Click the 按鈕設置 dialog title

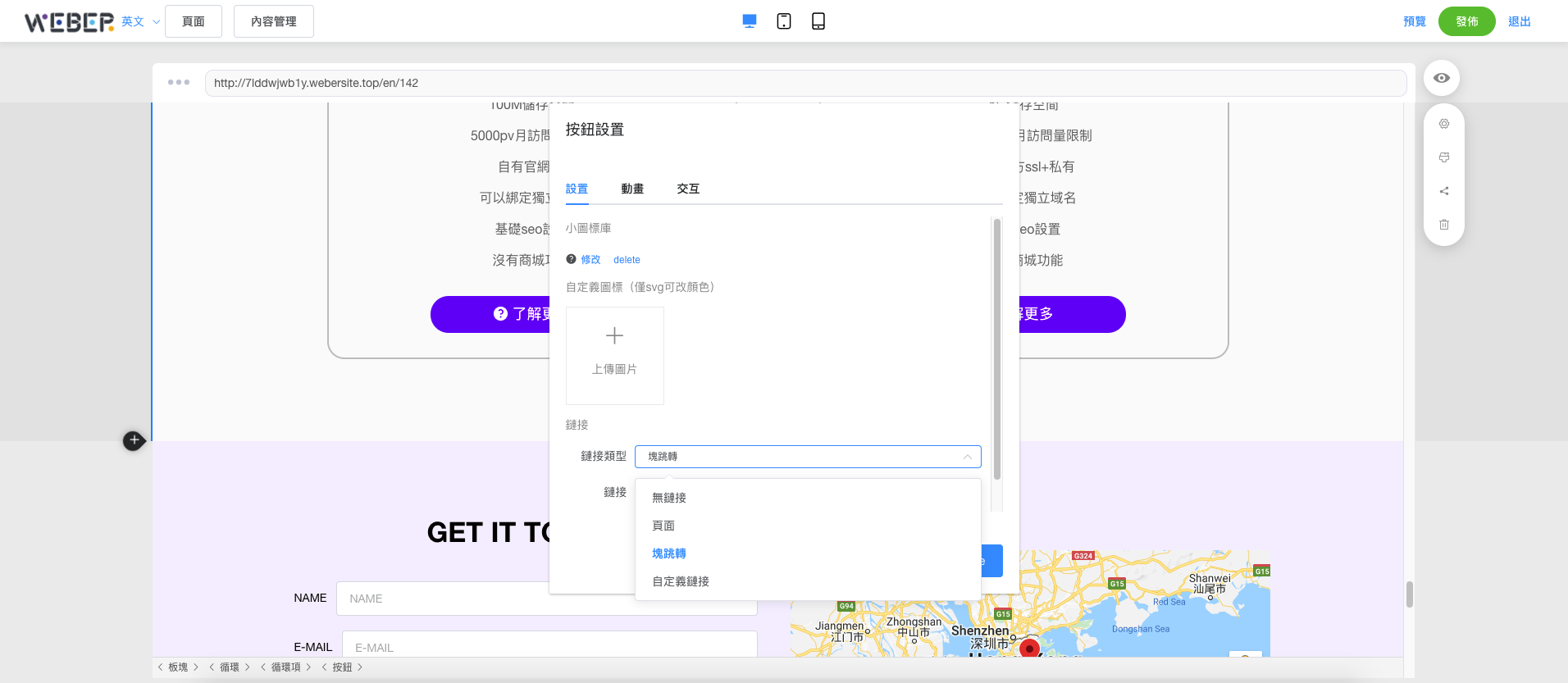595,130
